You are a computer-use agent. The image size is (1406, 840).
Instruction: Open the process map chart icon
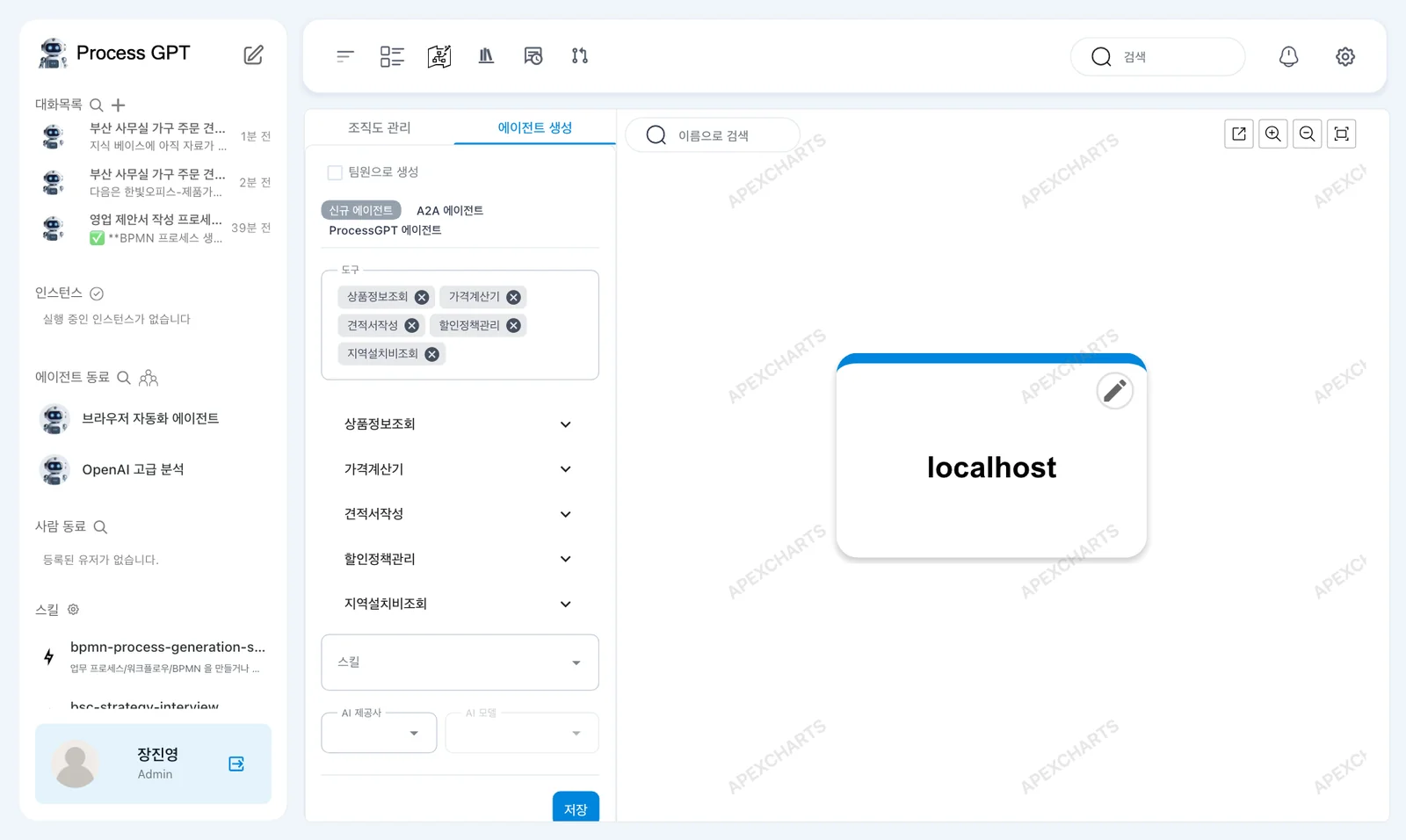point(439,56)
